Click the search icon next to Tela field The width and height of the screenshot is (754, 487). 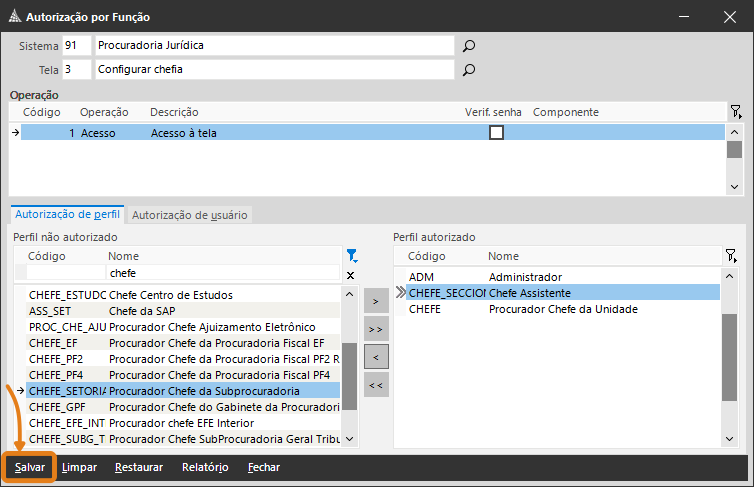[x=468, y=70]
